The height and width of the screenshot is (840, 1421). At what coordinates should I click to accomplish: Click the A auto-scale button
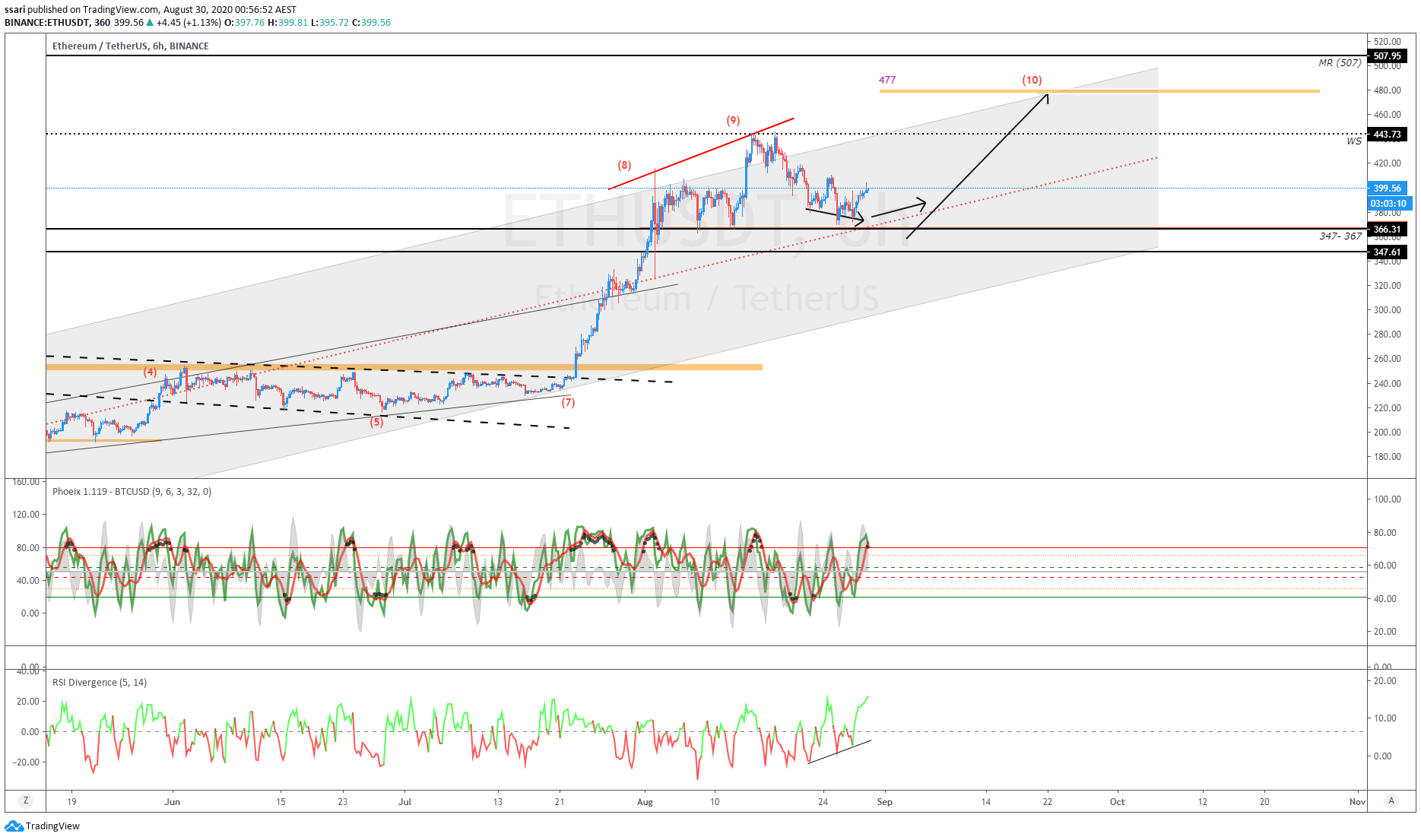click(x=1391, y=800)
